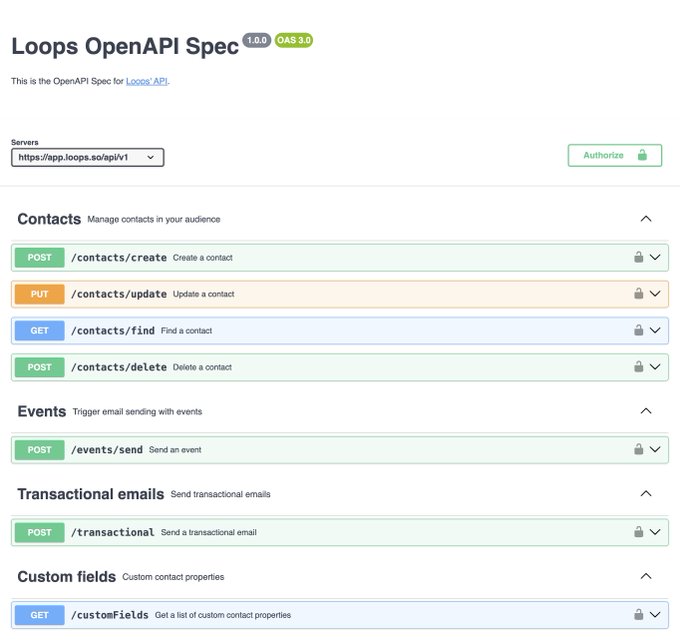Click lock icon on /contacts/find row

(x=638, y=330)
